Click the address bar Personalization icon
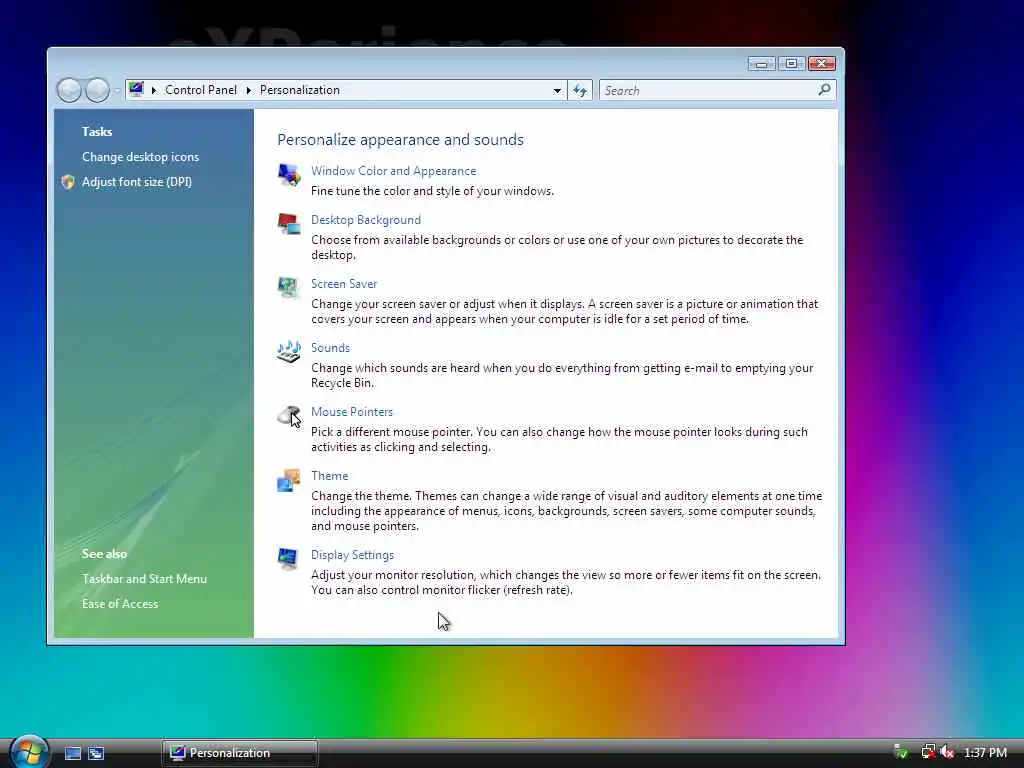The height and width of the screenshot is (768, 1024). [x=136, y=89]
